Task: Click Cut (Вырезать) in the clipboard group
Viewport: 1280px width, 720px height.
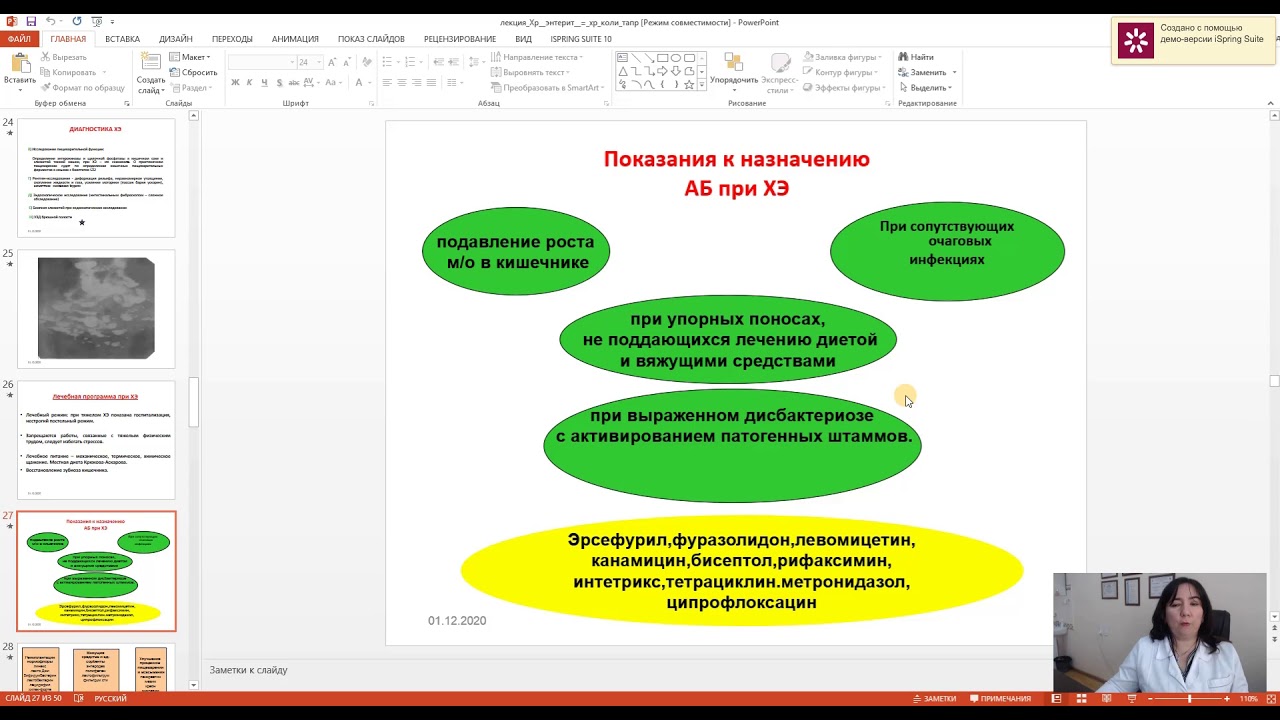Action: click(64, 57)
